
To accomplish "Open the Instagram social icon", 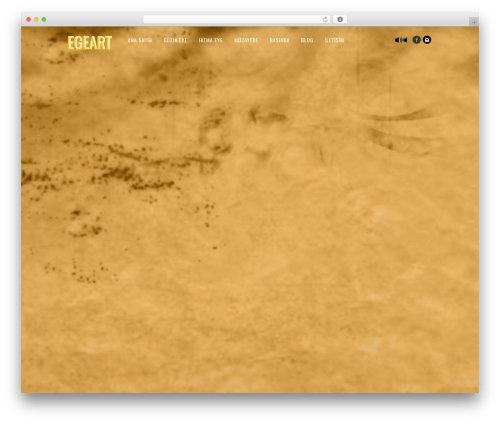I will pos(427,40).
